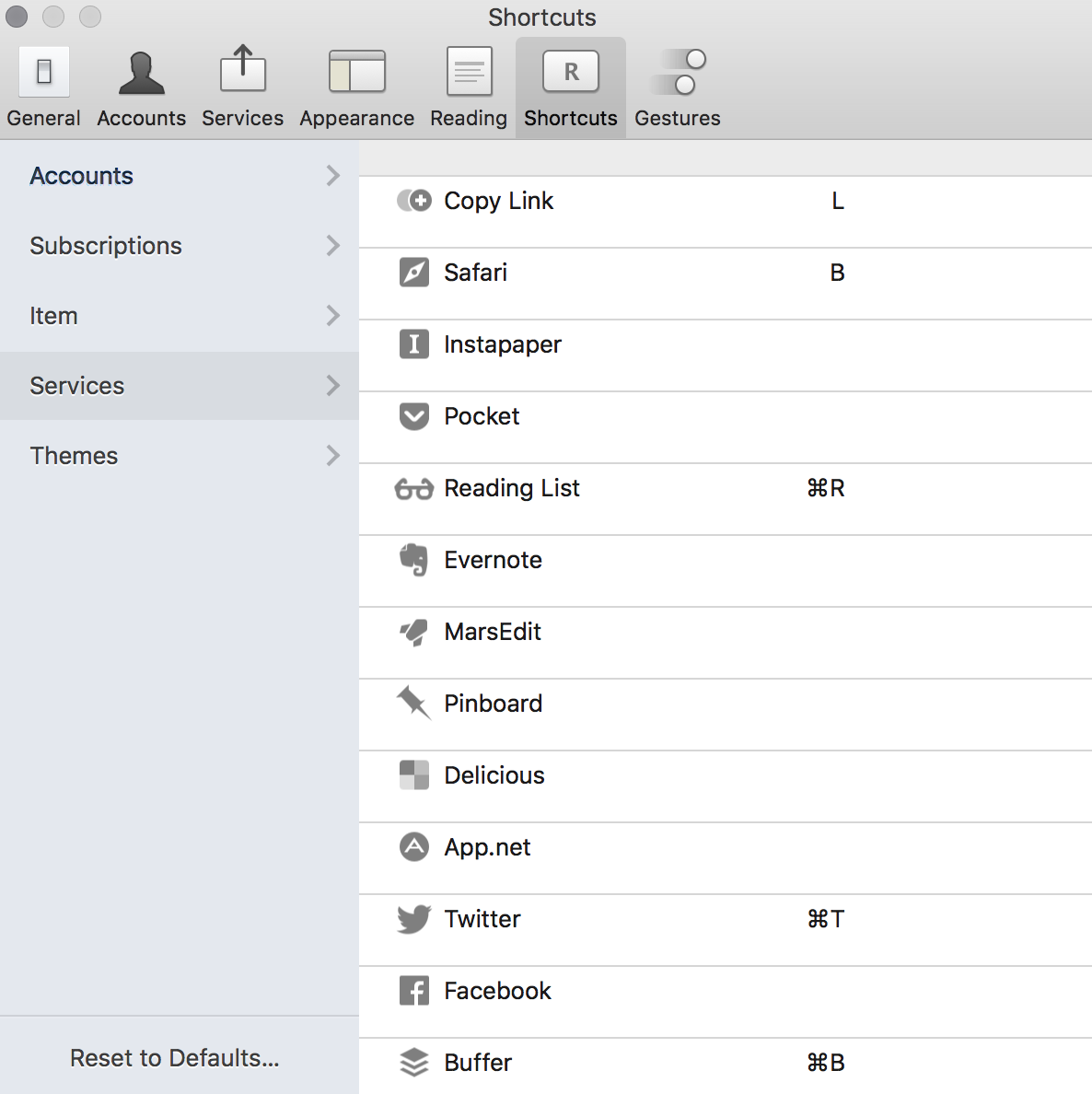
Task: Edit the Buffer shortcut ⌘B
Action: coord(826,1063)
